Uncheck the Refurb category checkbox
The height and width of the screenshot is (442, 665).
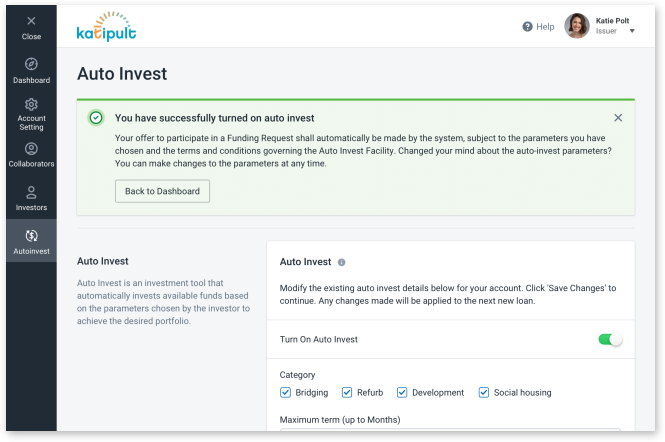click(x=347, y=392)
